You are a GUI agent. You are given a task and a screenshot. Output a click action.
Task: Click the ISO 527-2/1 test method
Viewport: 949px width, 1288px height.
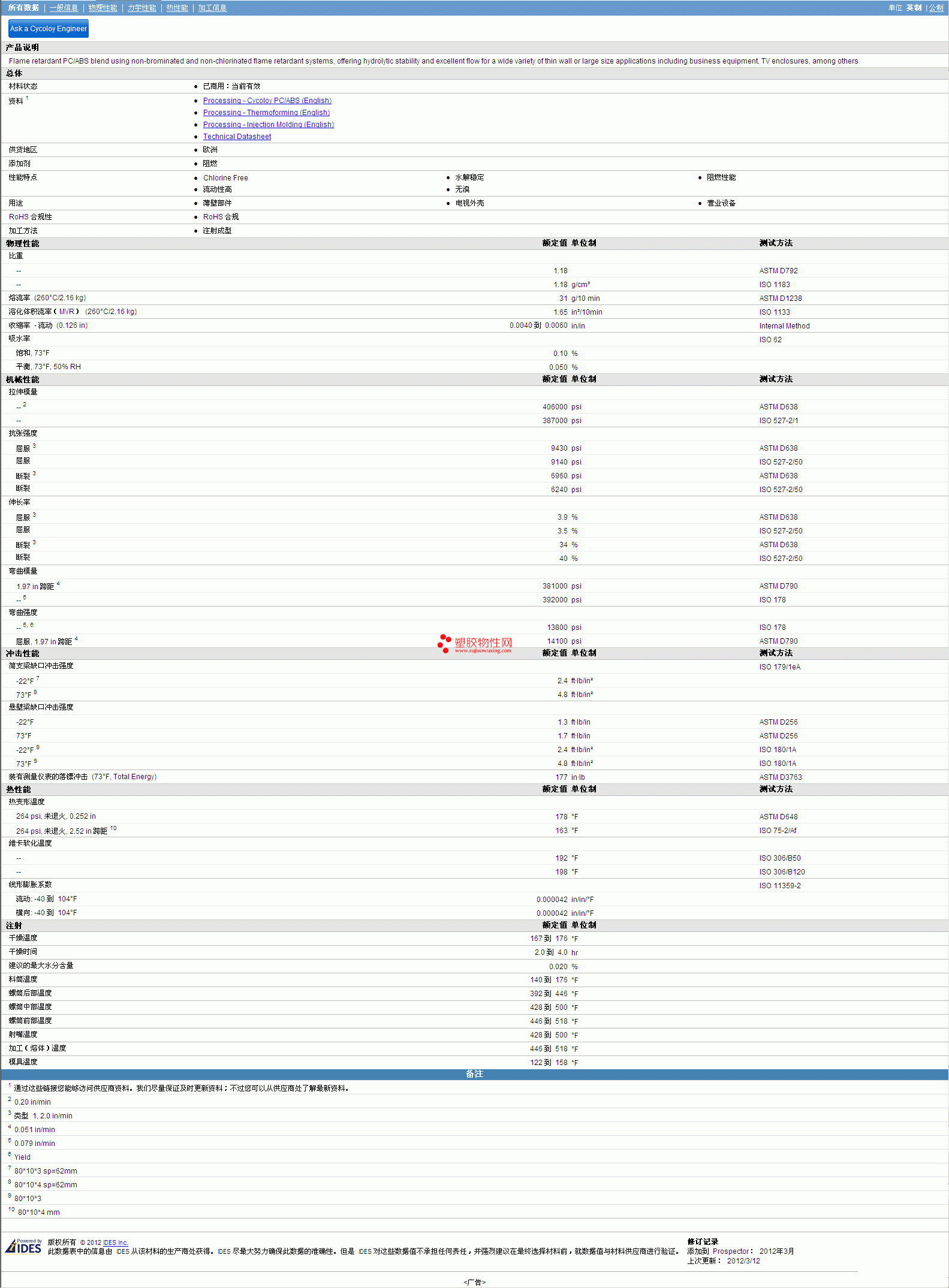point(778,421)
